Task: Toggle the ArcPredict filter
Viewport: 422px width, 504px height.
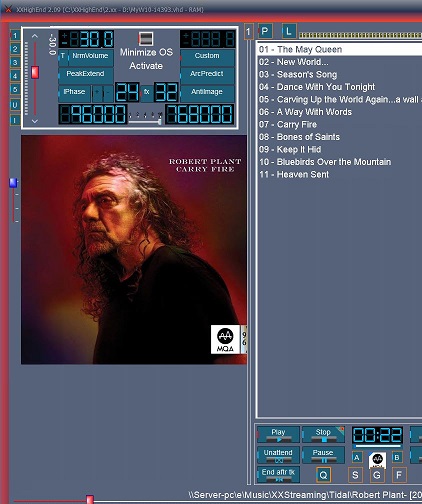Action: click(x=207, y=74)
